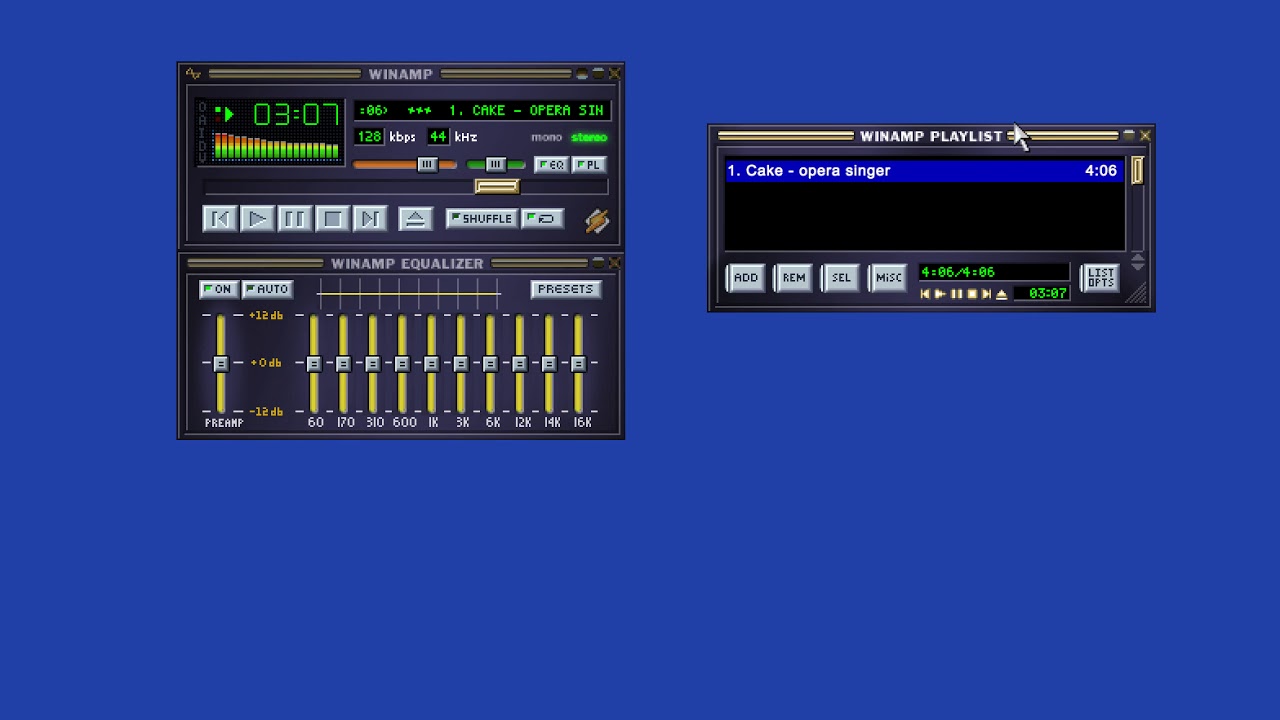1280x720 pixels.
Task: Click the A letter in the clutterbar
Action: pyautogui.click(x=202, y=120)
